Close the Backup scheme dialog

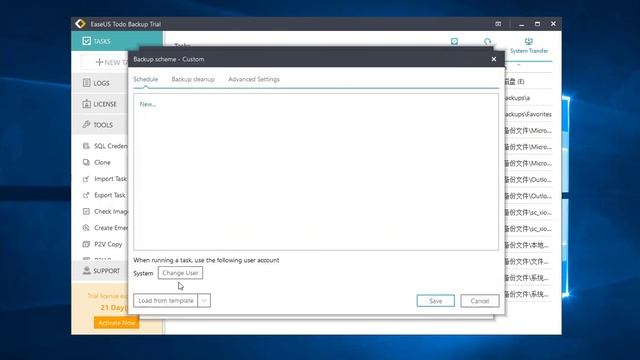point(494,59)
